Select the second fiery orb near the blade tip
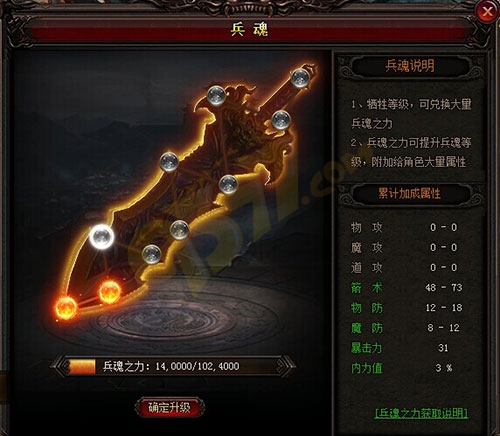This screenshot has height=436, width=500. click(110, 292)
